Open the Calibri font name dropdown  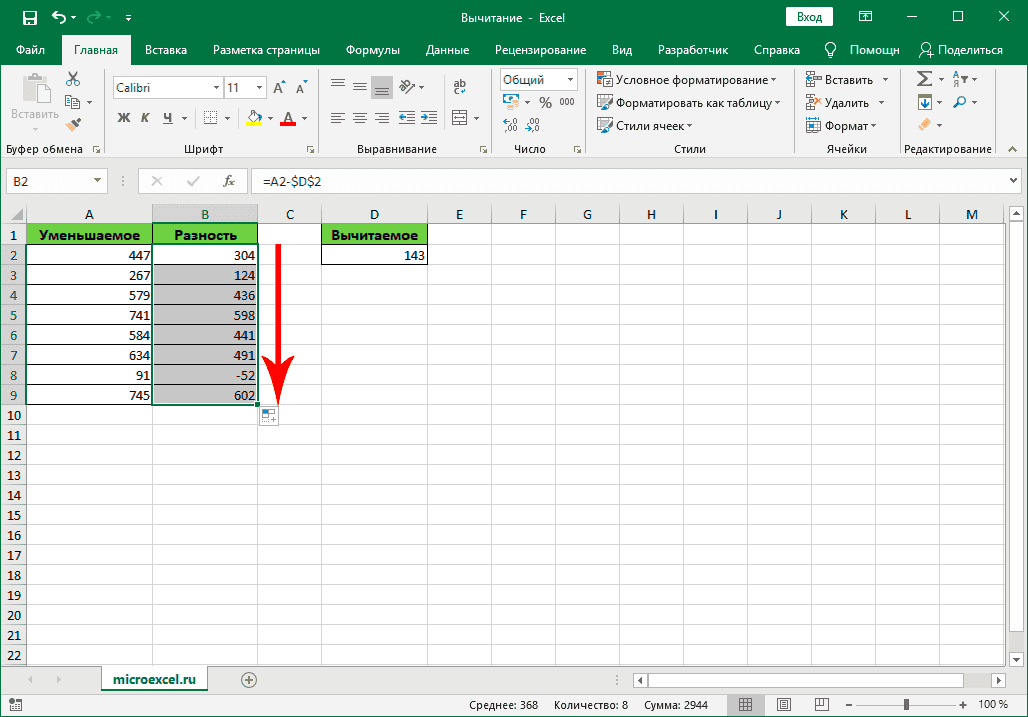[x=216, y=88]
